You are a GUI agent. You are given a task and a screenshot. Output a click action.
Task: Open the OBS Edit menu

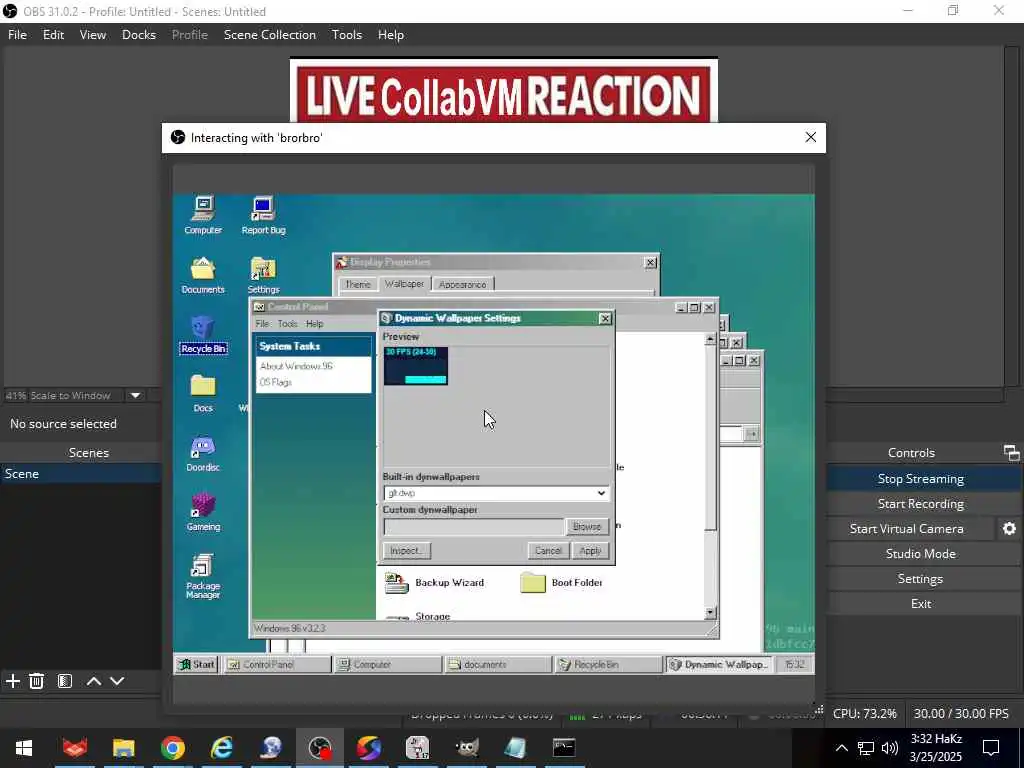[54, 35]
